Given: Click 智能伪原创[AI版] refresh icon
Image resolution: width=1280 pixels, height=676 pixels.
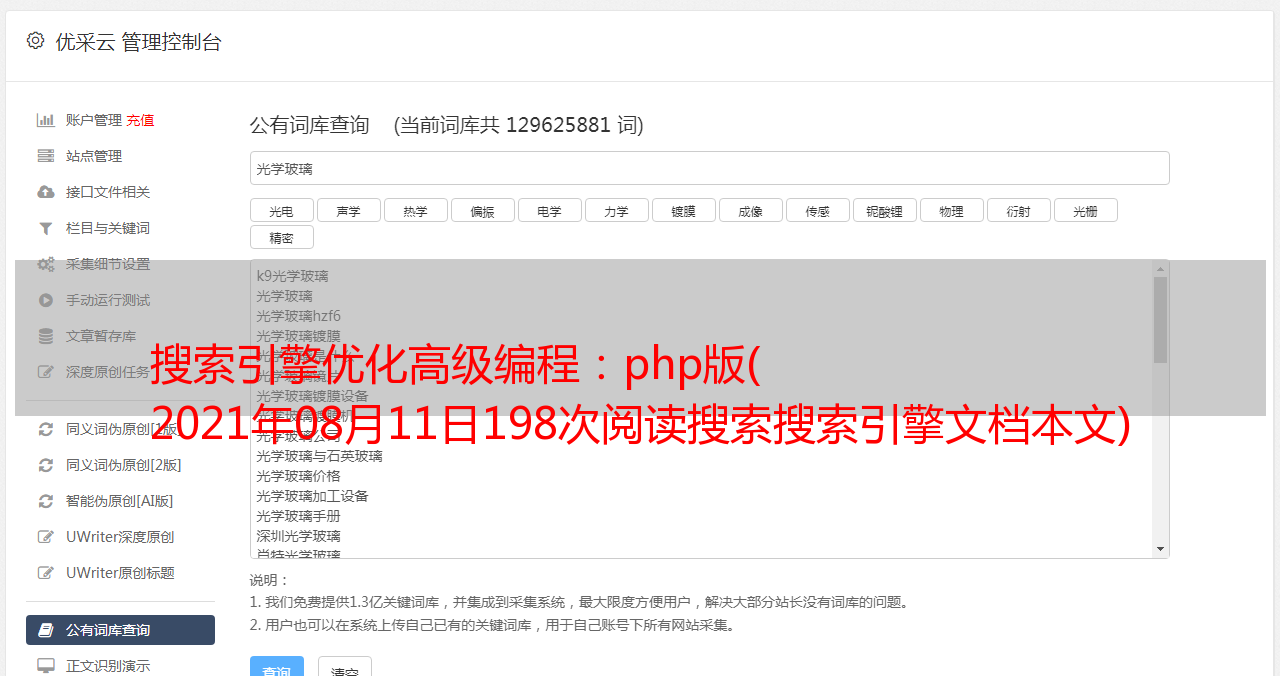Looking at the screenshot, I should click(45, 501).
